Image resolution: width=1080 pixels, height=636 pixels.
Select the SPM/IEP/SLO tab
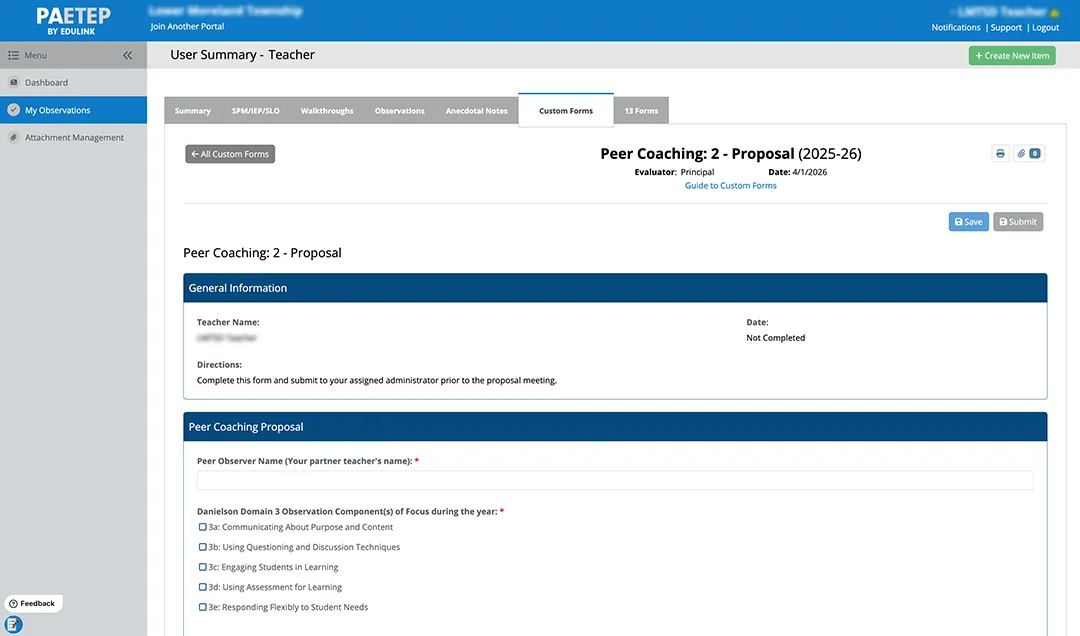(255, 111)
